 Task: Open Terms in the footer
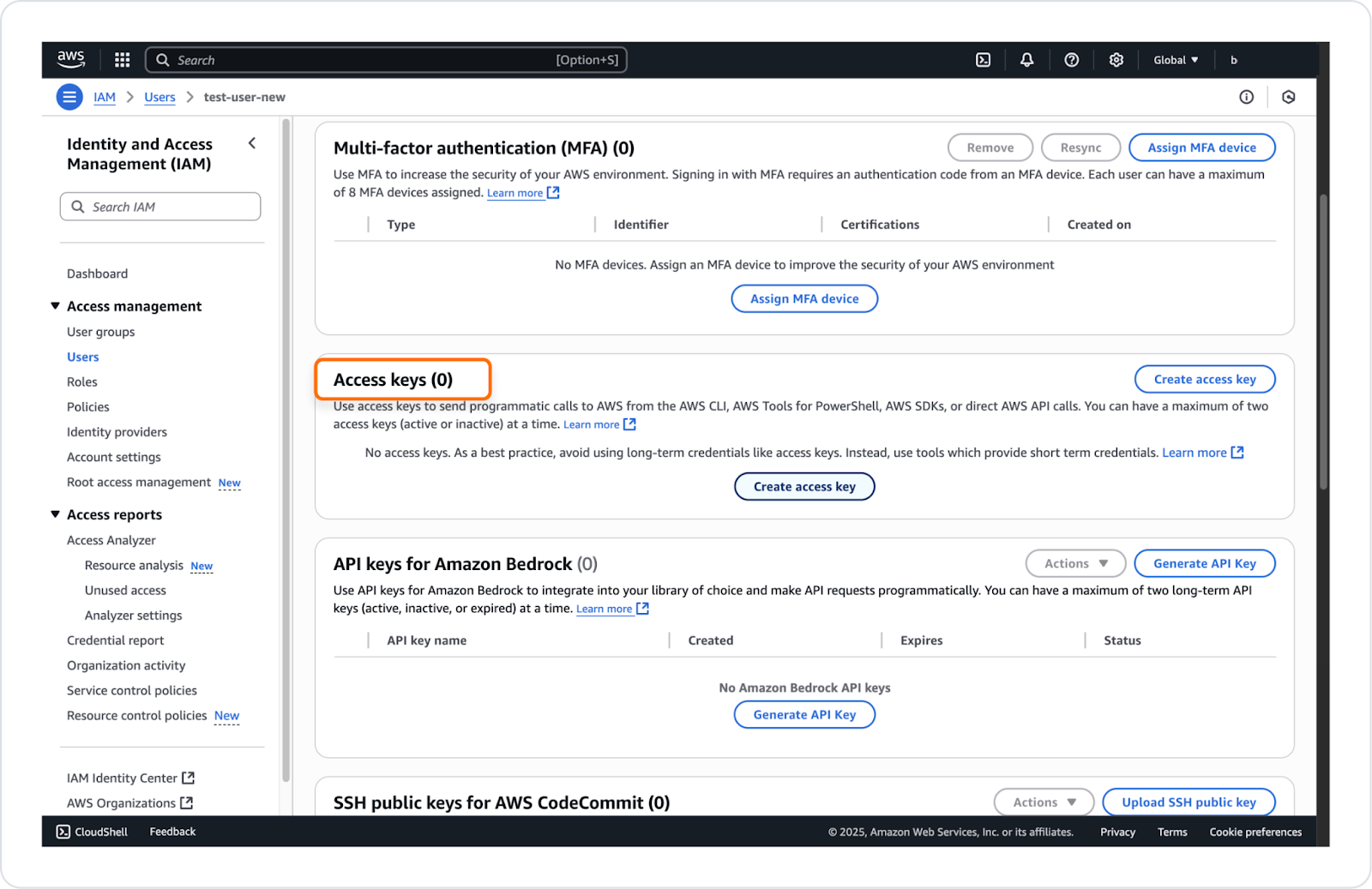[1172, 832]
